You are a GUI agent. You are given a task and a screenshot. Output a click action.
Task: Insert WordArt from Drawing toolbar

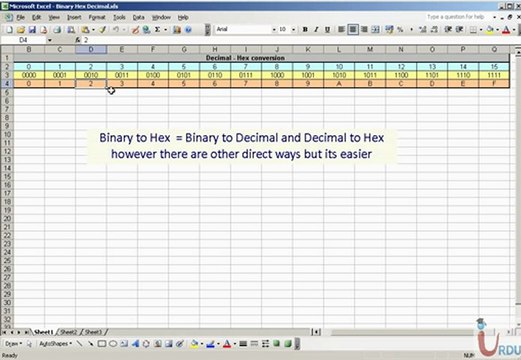(x=135, y=344)
